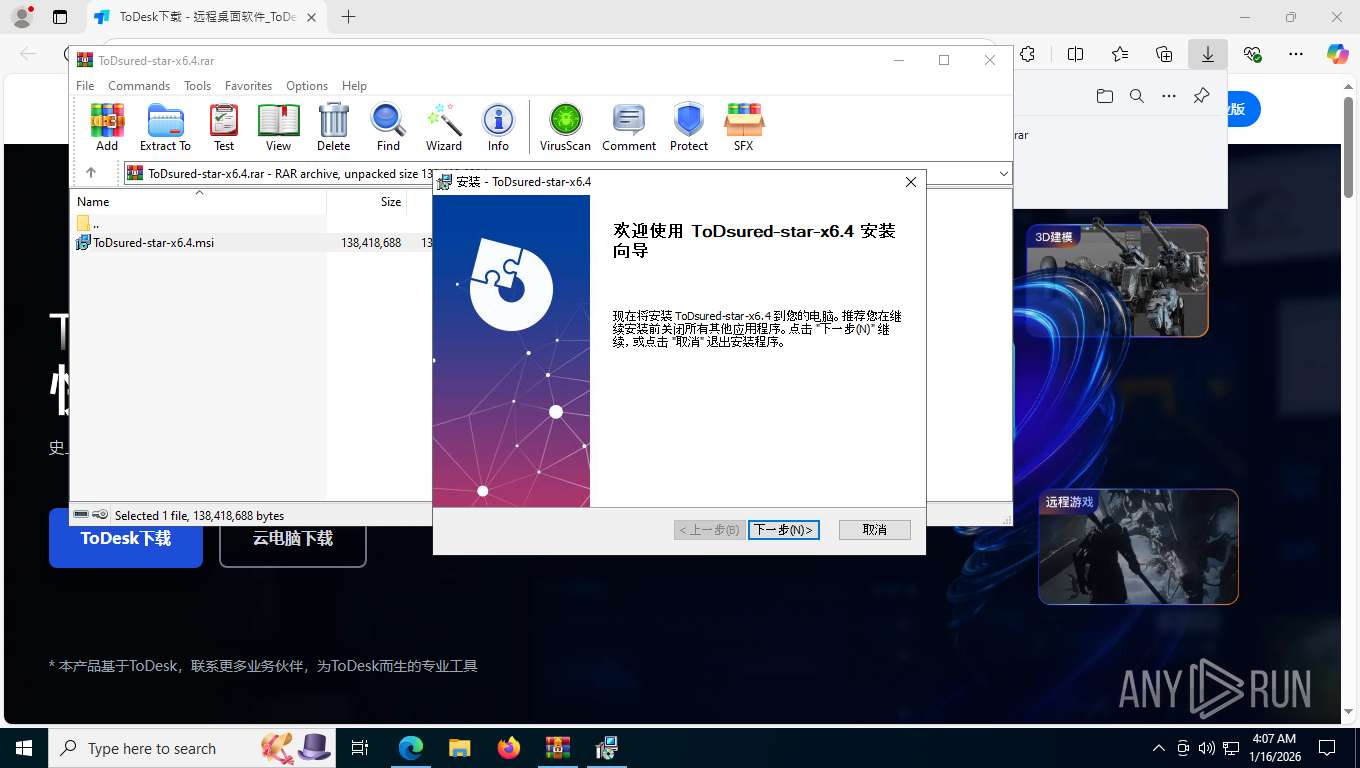
Task: Open the Collections icon in Edge
Action: pos(1164,54)
